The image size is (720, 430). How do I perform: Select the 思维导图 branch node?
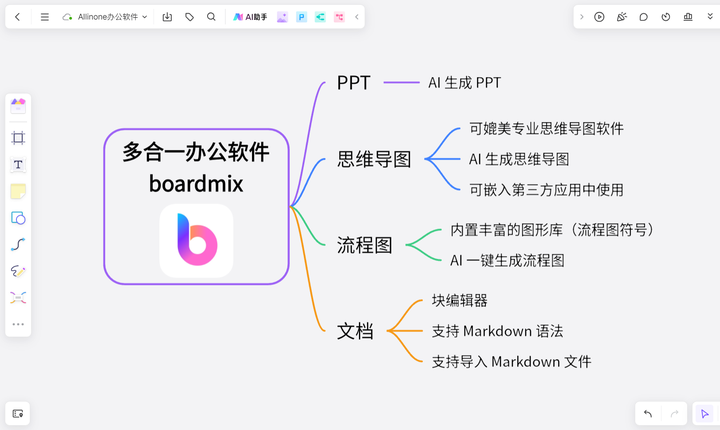pos(374,159)
